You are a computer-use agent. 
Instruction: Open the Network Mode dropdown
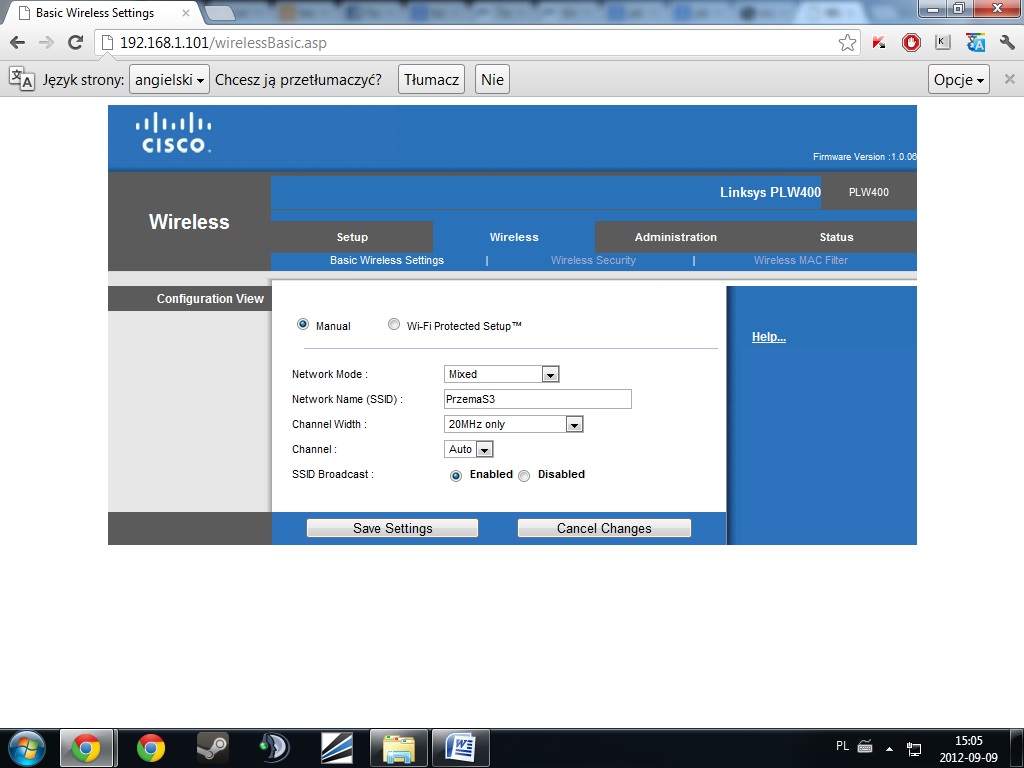502,374
